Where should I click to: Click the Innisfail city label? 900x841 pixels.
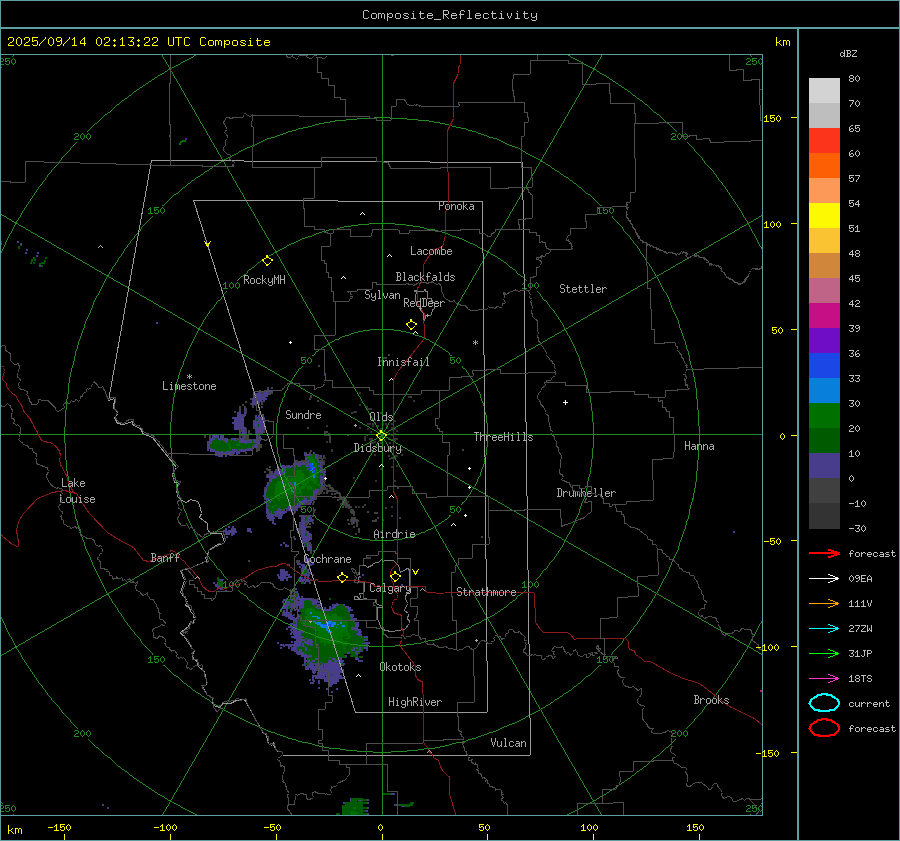coord(403,362)
